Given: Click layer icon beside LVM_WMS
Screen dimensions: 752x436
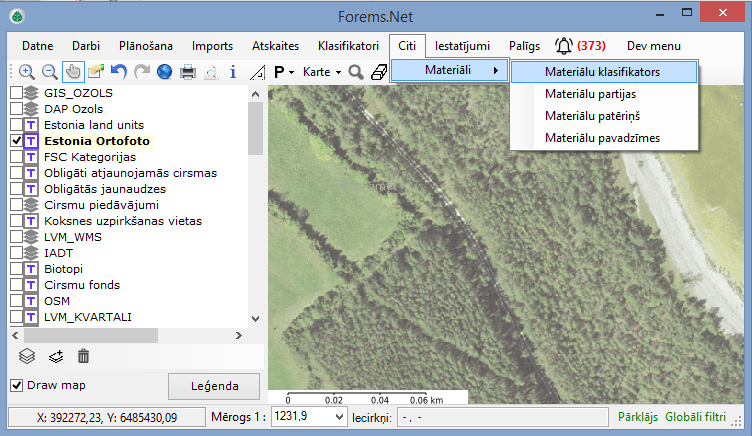Looking at the screenshot, I should 31,237.
